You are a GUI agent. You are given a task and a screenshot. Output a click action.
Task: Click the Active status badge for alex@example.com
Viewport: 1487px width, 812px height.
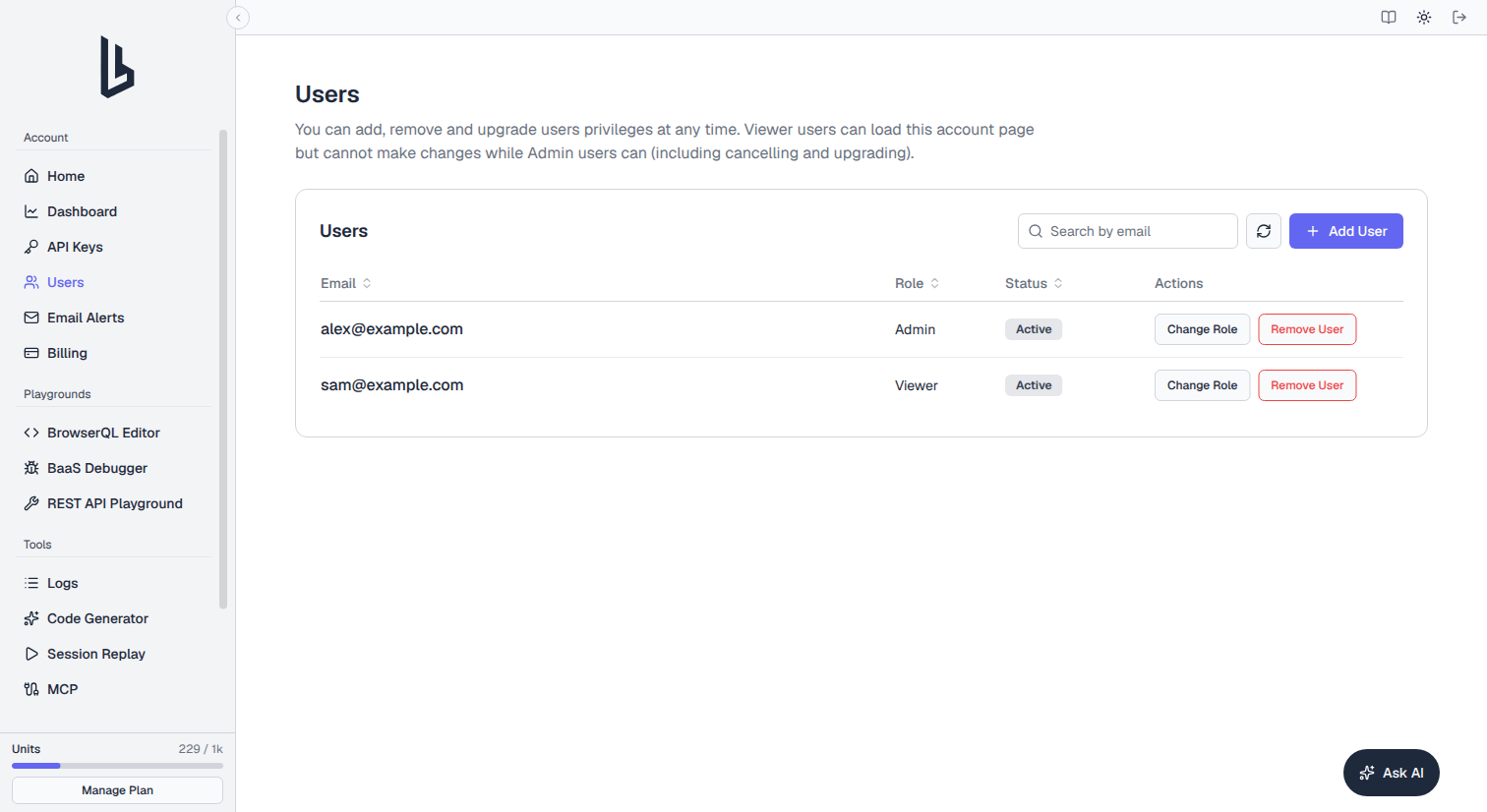point(1034,329)
